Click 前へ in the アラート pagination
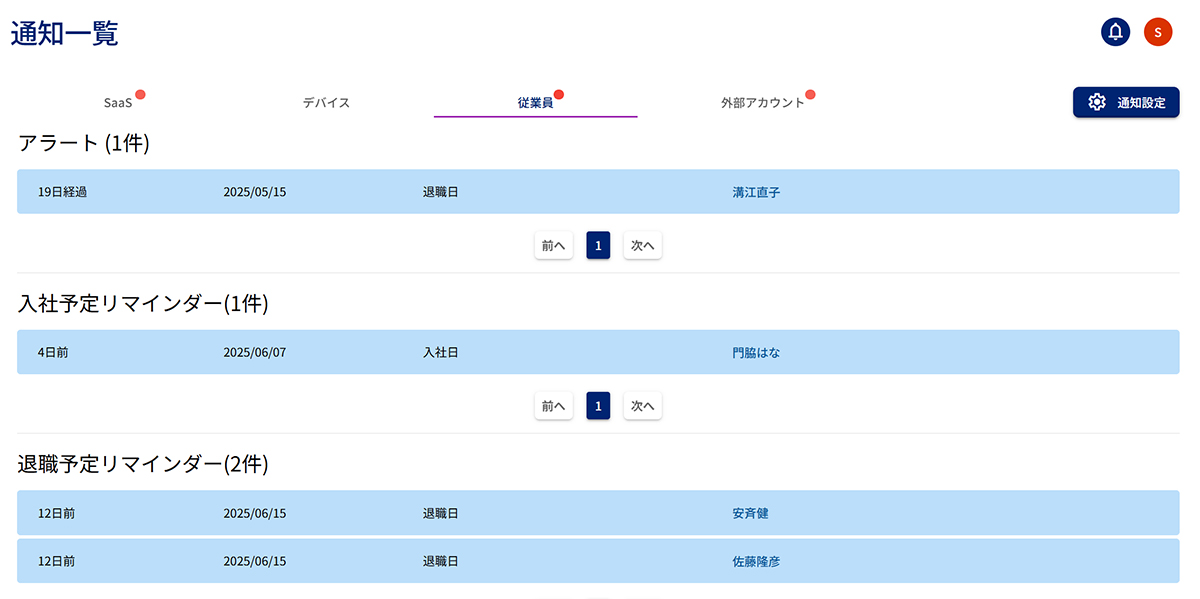1200x599 pixels. tap(554, 245)
